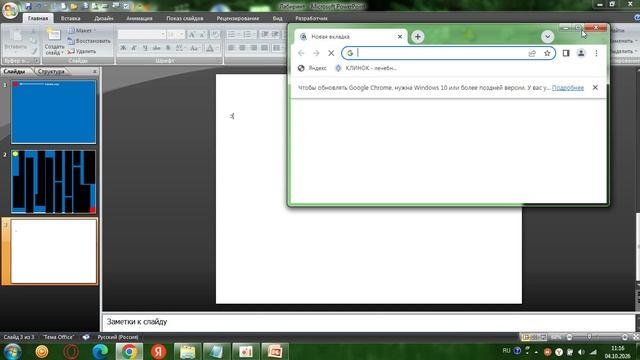Dismiss the Chrome update notification bar
This screenshot has height=360, width=640.
tap(595, 87)
